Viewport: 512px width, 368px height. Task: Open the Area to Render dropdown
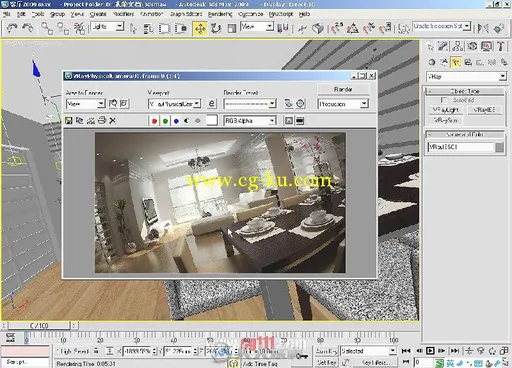pyautogui.click(x=85, y=104)
